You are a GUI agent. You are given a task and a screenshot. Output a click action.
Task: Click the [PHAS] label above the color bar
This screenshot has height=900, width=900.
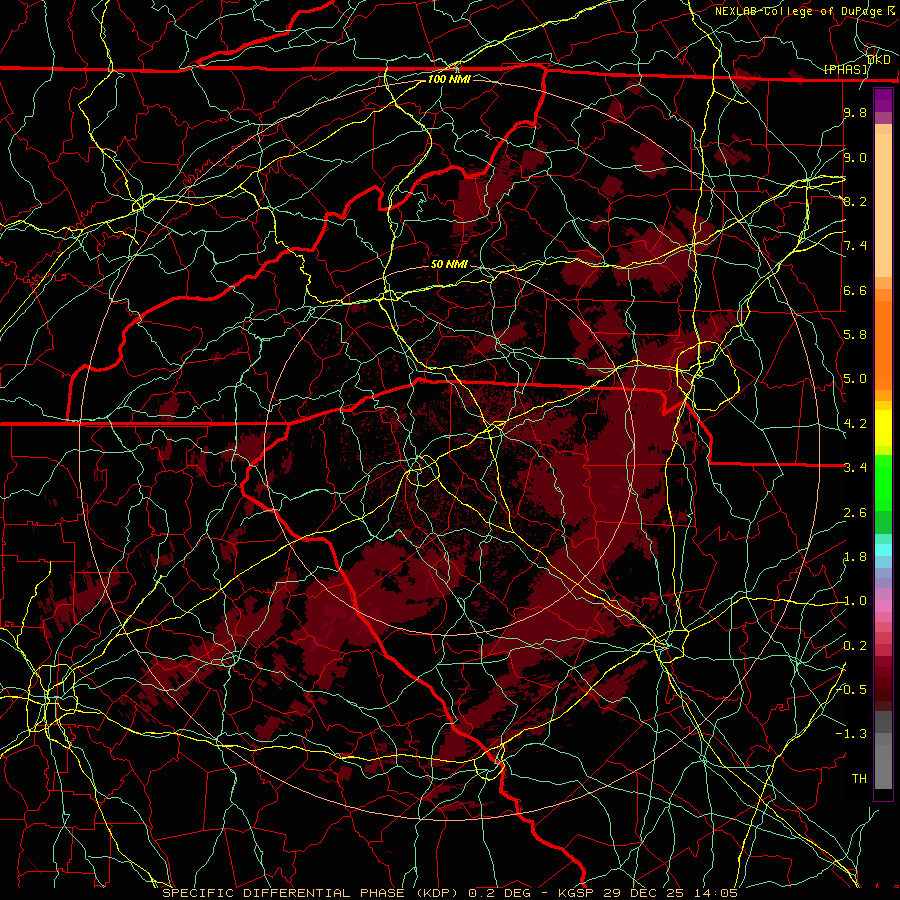(845, 70)
